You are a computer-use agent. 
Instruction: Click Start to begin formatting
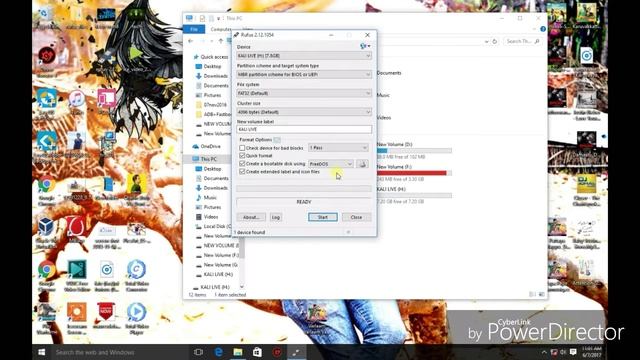point(323,217)
